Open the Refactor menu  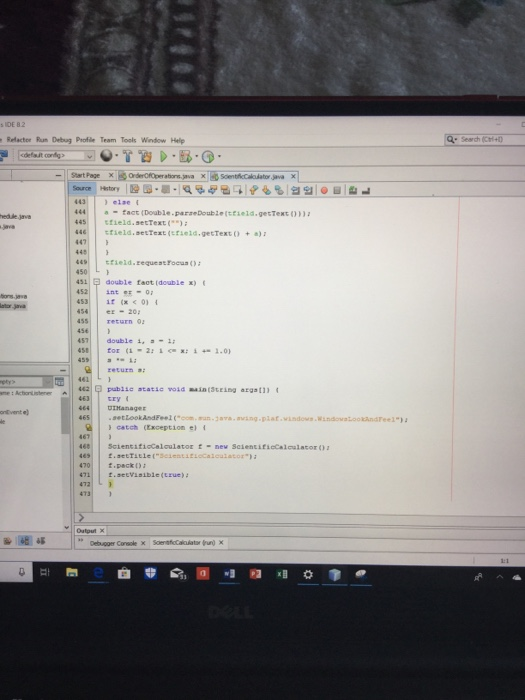click(19, 140)
